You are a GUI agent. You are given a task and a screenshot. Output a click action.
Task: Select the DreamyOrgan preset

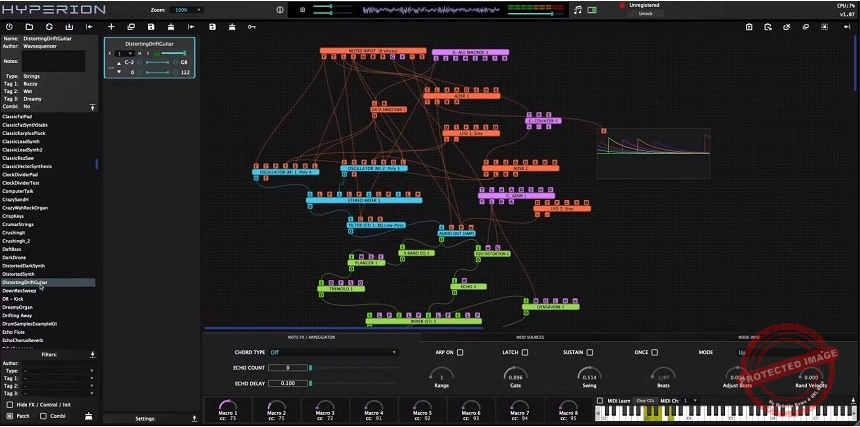pos(18,308)
